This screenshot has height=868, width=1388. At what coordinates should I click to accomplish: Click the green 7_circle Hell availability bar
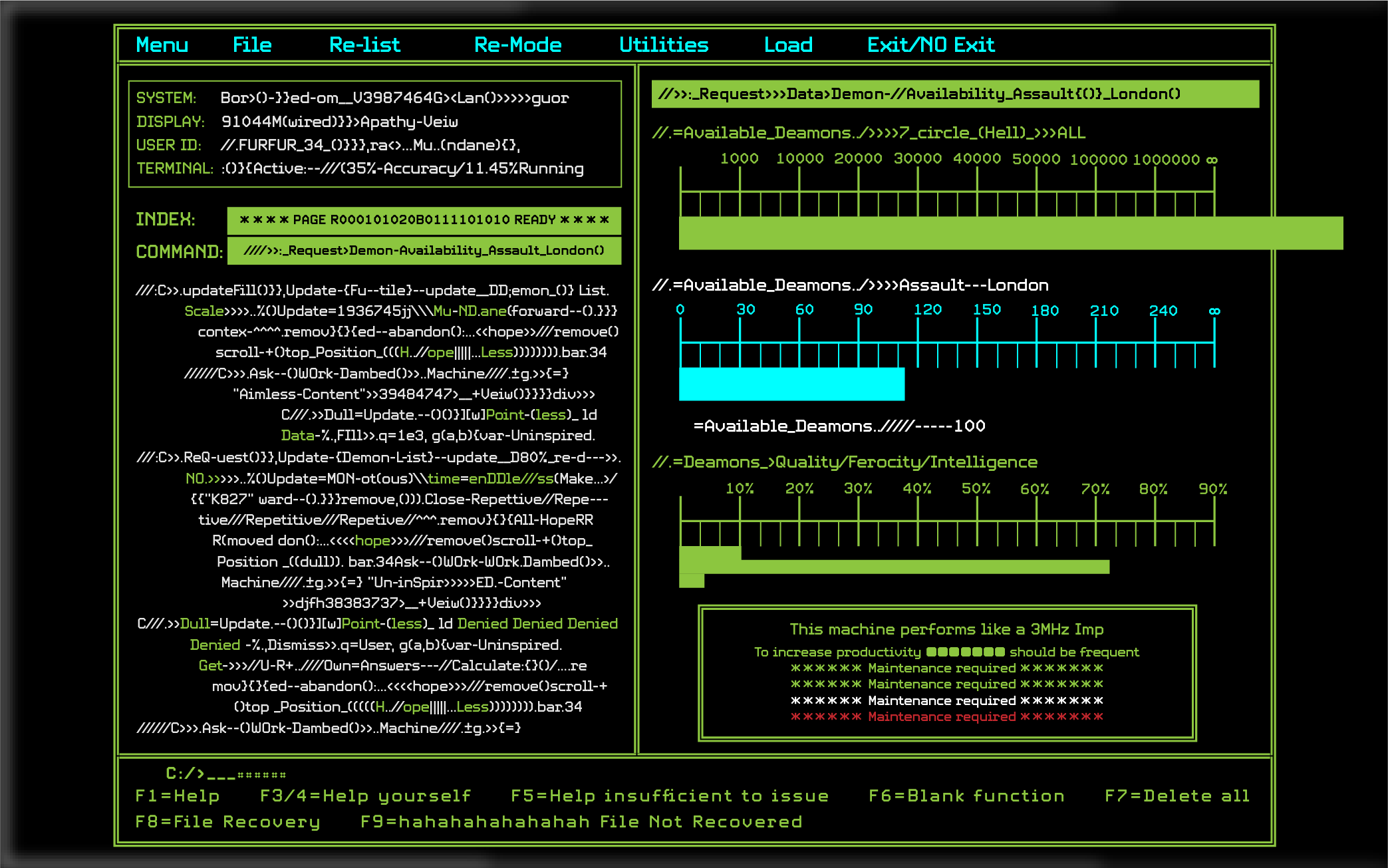click(x=1010, y=233)
